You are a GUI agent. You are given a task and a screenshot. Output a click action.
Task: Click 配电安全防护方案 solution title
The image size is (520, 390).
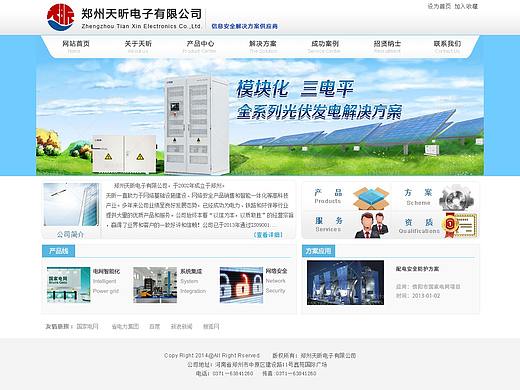[417, 269]
